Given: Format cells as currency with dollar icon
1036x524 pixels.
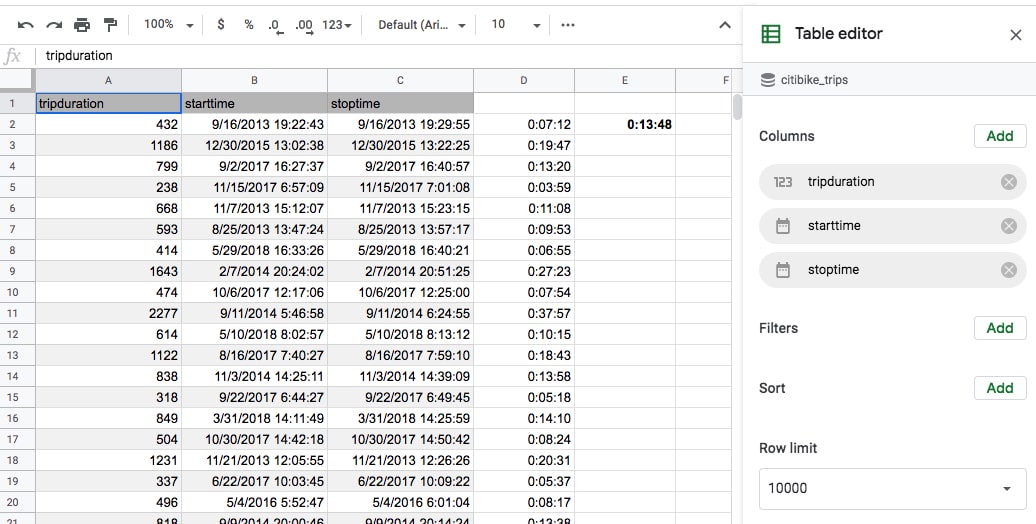Looking at the screenshot, I should 221,24.
